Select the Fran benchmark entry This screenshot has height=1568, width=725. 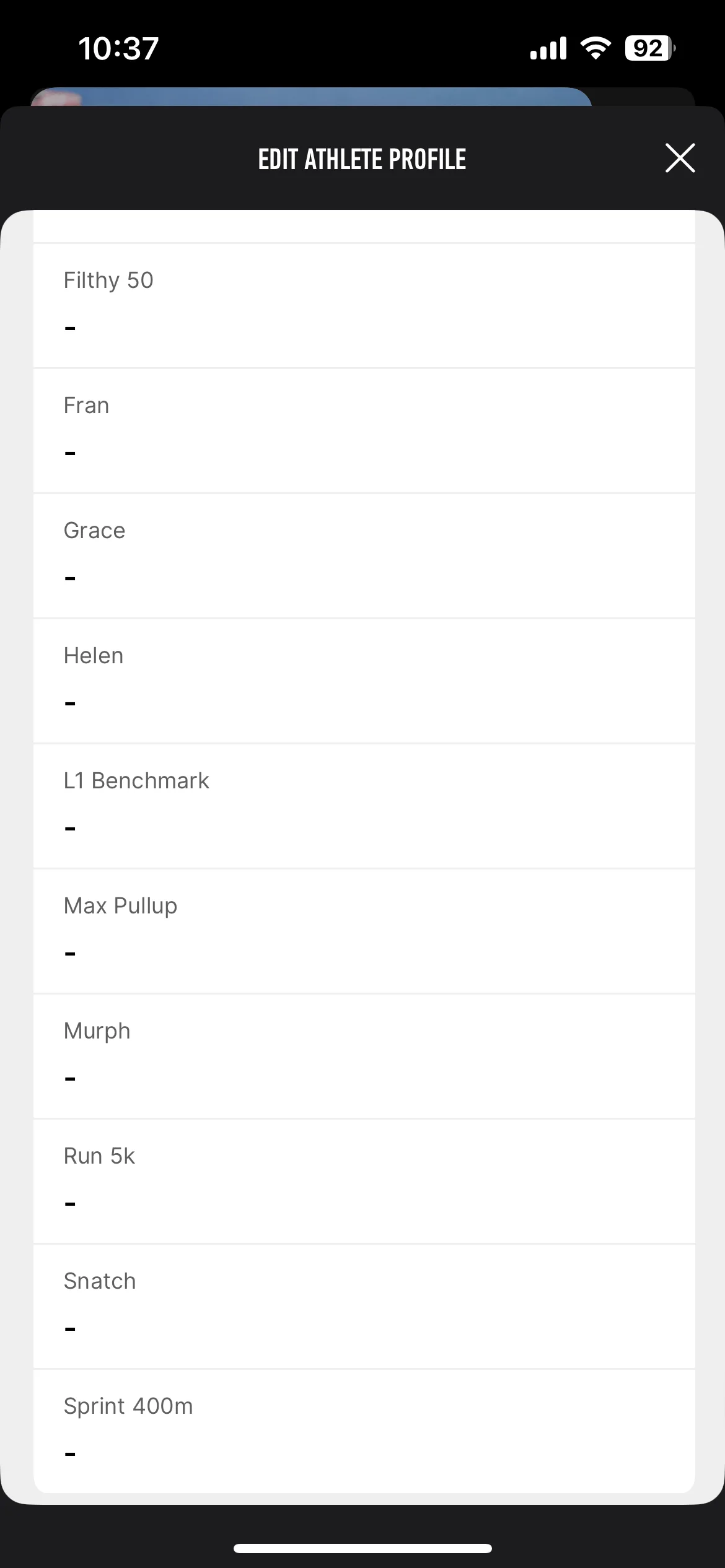click(x=364, y=431)
